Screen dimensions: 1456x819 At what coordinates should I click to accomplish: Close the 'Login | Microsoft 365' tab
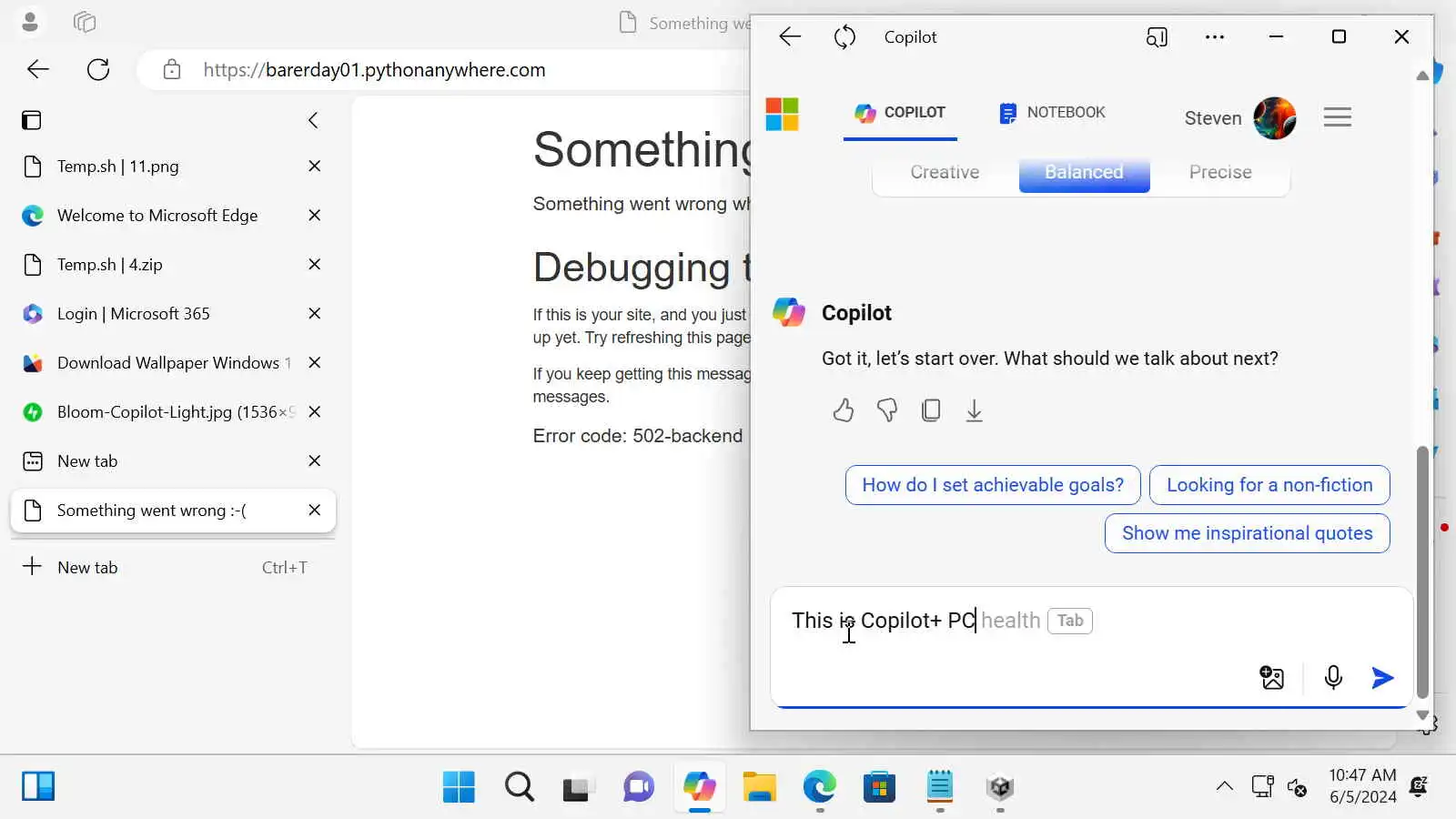[315, 314]
